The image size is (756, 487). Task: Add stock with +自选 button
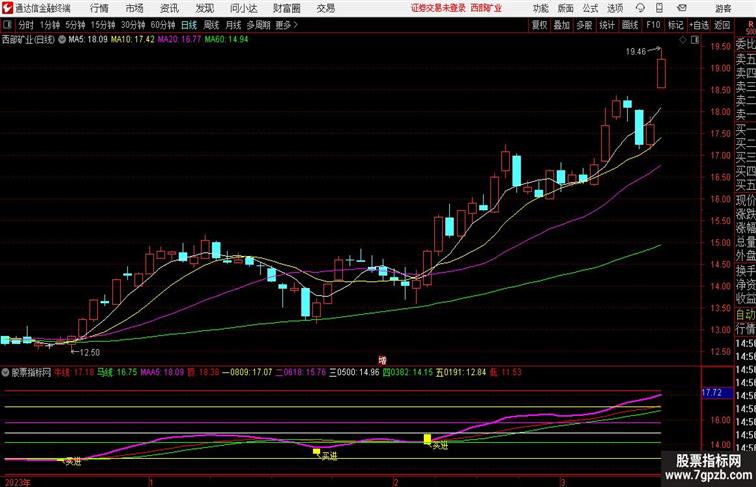click(699, 25)
